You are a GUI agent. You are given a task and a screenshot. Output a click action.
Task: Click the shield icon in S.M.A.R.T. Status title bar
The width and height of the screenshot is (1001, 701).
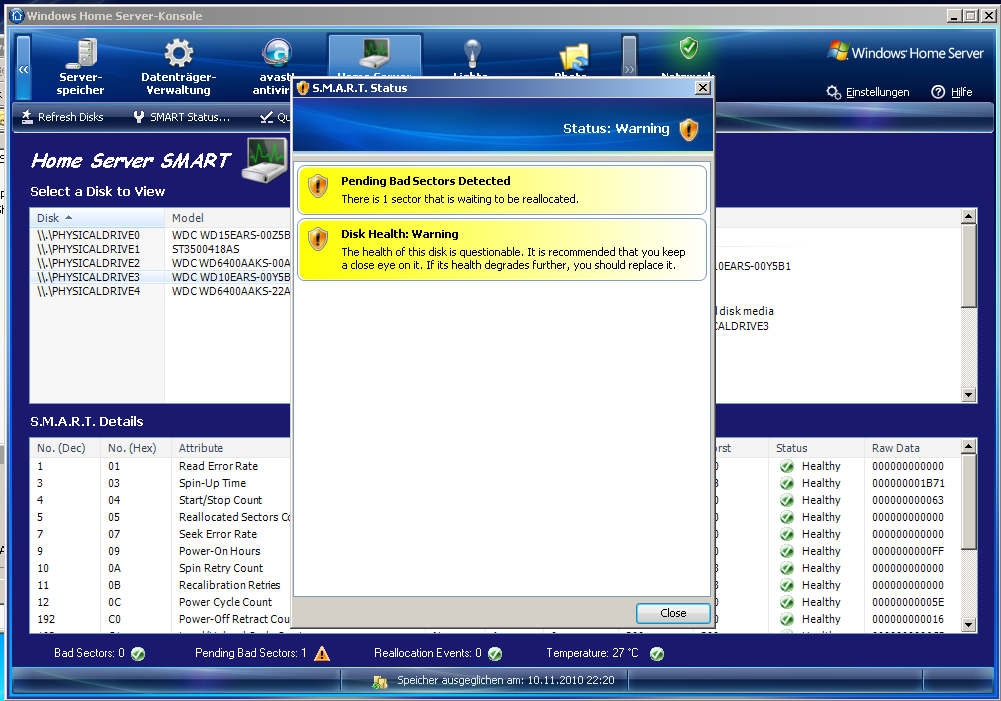(x=303, y=88)
